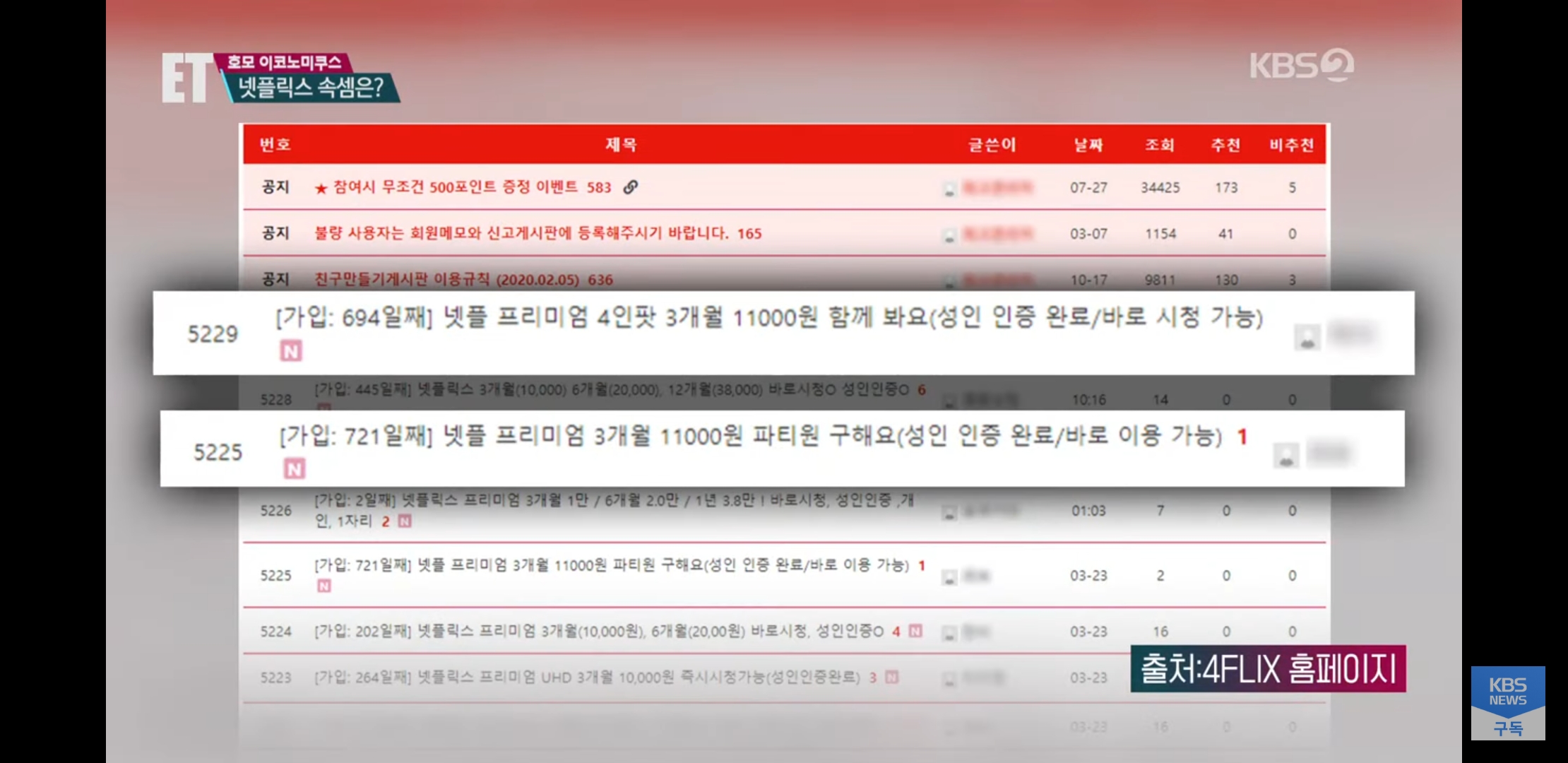Sort by the 비추천 column header
This screenshot has width=1568, height=763.
tap(1291, 145)
